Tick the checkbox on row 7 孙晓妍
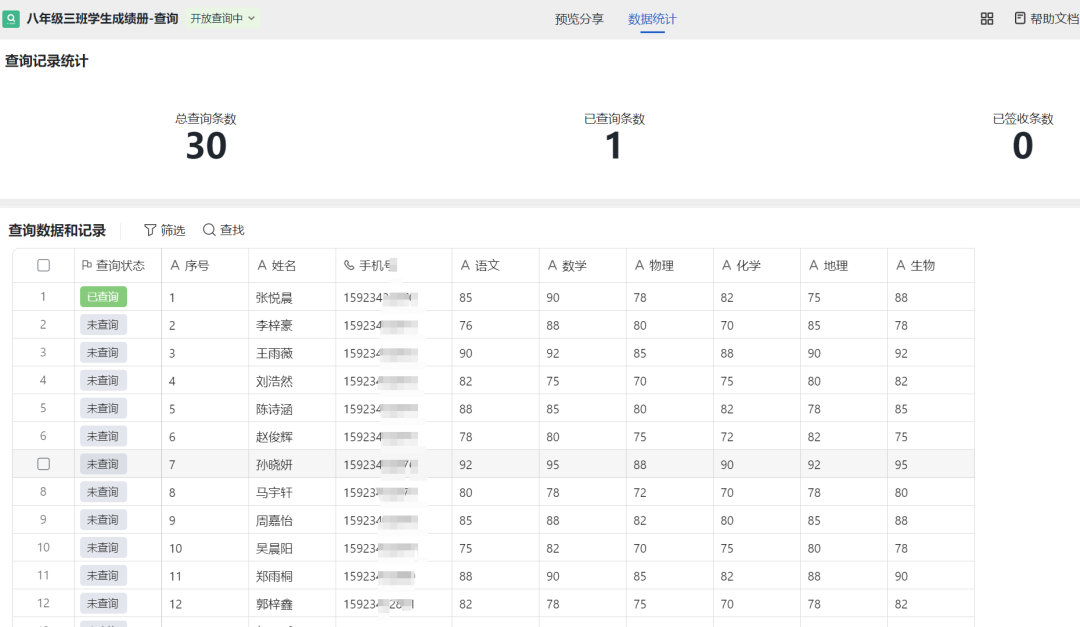Viewport: 1080px width, 627px height. pos(43,464)
